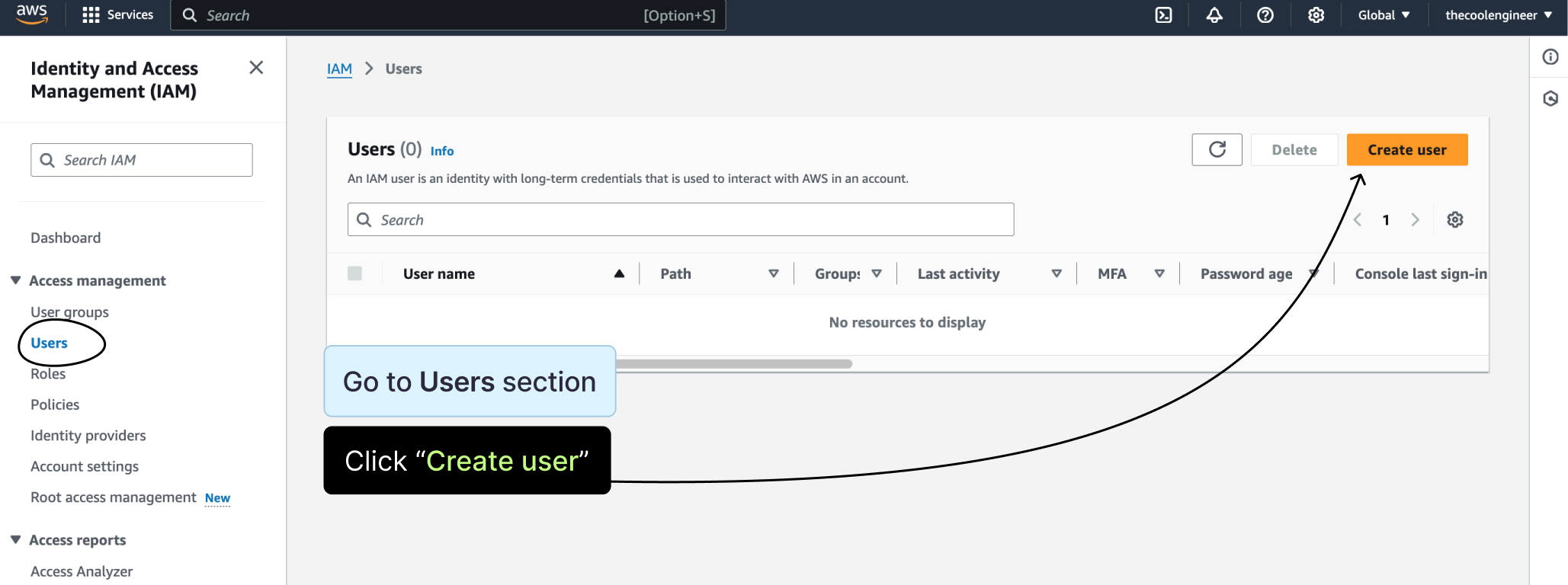
Task: Open User groups in sidebar
Action: point(69,312)
